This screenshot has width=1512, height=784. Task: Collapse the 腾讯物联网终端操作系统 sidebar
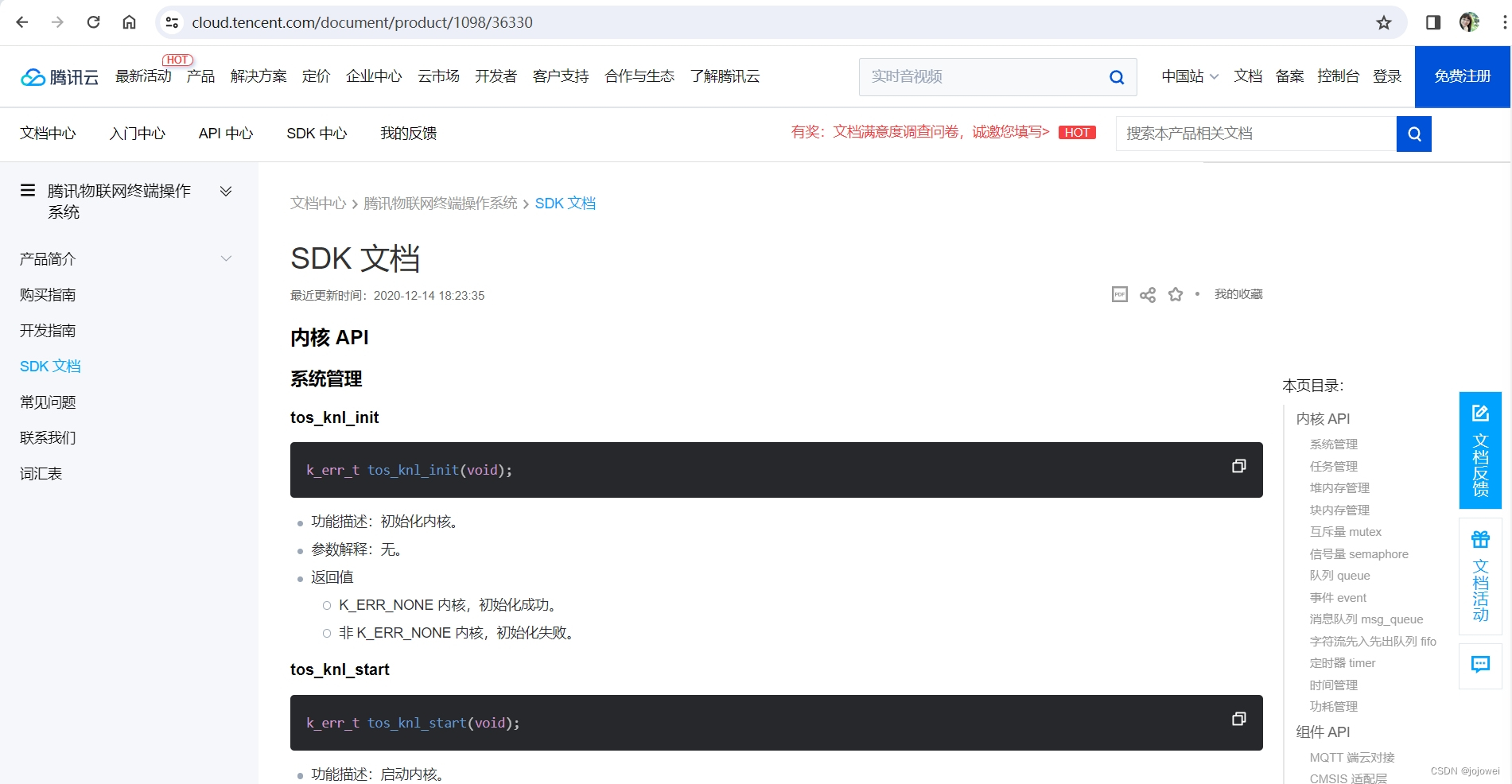tap(226, 191)
